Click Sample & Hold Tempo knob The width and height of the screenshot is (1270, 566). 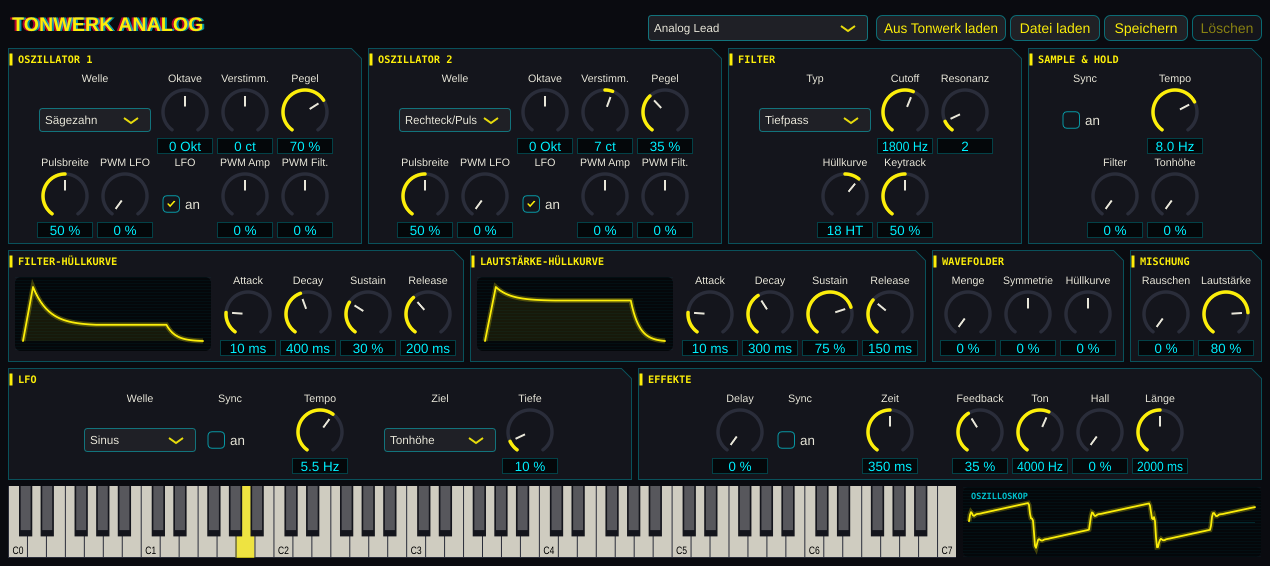(x=1175, y=112)
